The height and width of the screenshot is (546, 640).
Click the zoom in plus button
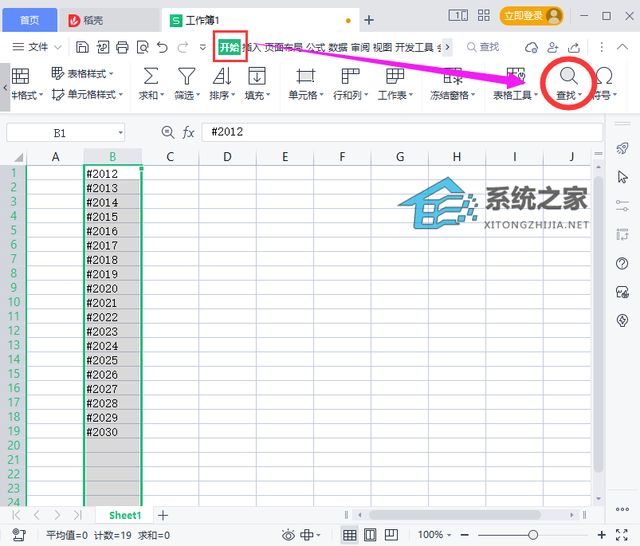click(x=602, y=535)
